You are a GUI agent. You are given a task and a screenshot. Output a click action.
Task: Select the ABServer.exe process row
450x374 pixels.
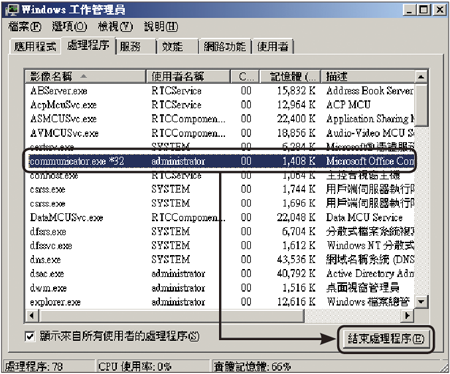click(x=220, y=91)
